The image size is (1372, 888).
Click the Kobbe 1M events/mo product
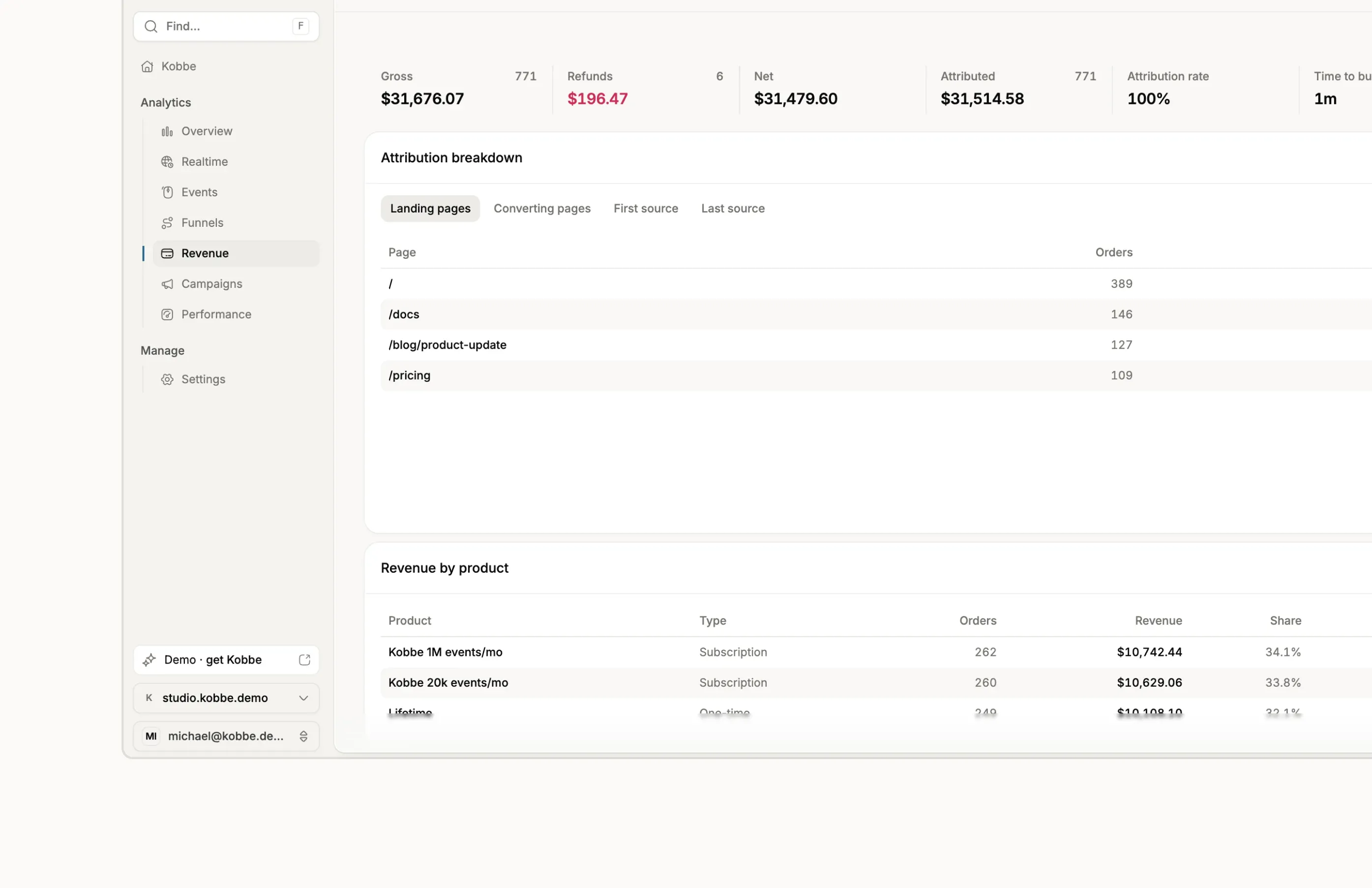pyautogui.click(x=446, y=652)
